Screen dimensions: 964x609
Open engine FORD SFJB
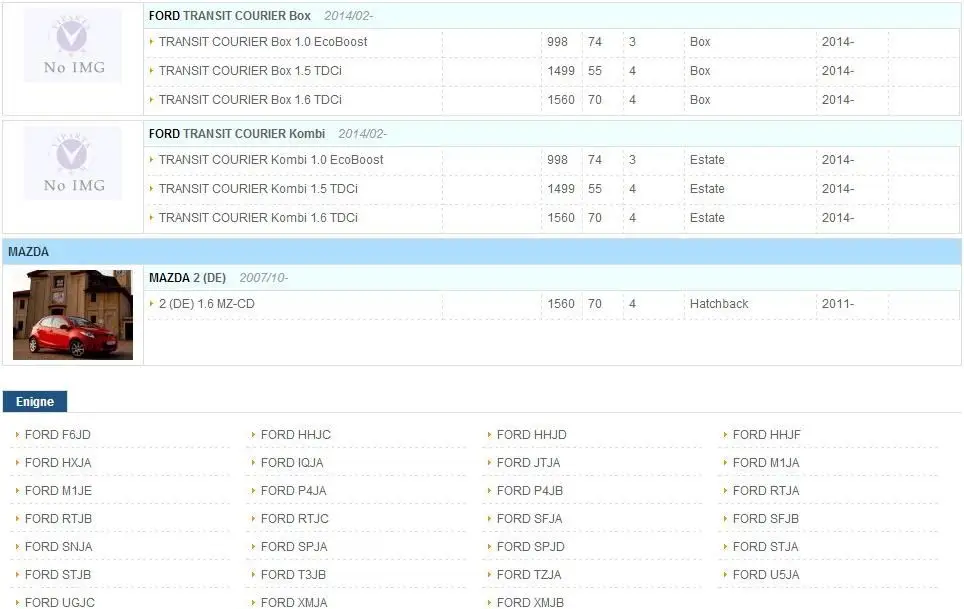point(766,519)
